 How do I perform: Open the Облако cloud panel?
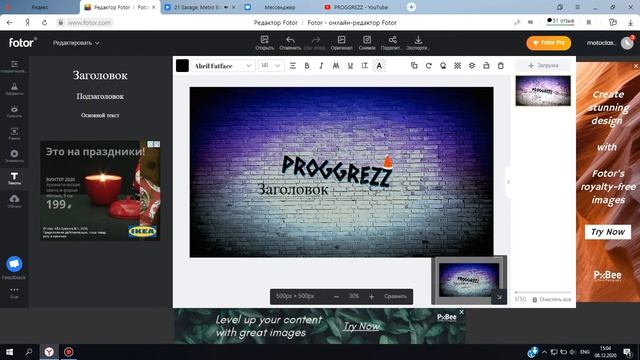pos(14,201)
